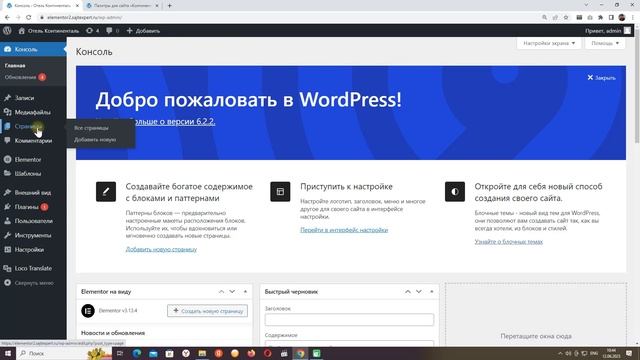Open Microsoft Edge from taskbar

click(137, 353)
